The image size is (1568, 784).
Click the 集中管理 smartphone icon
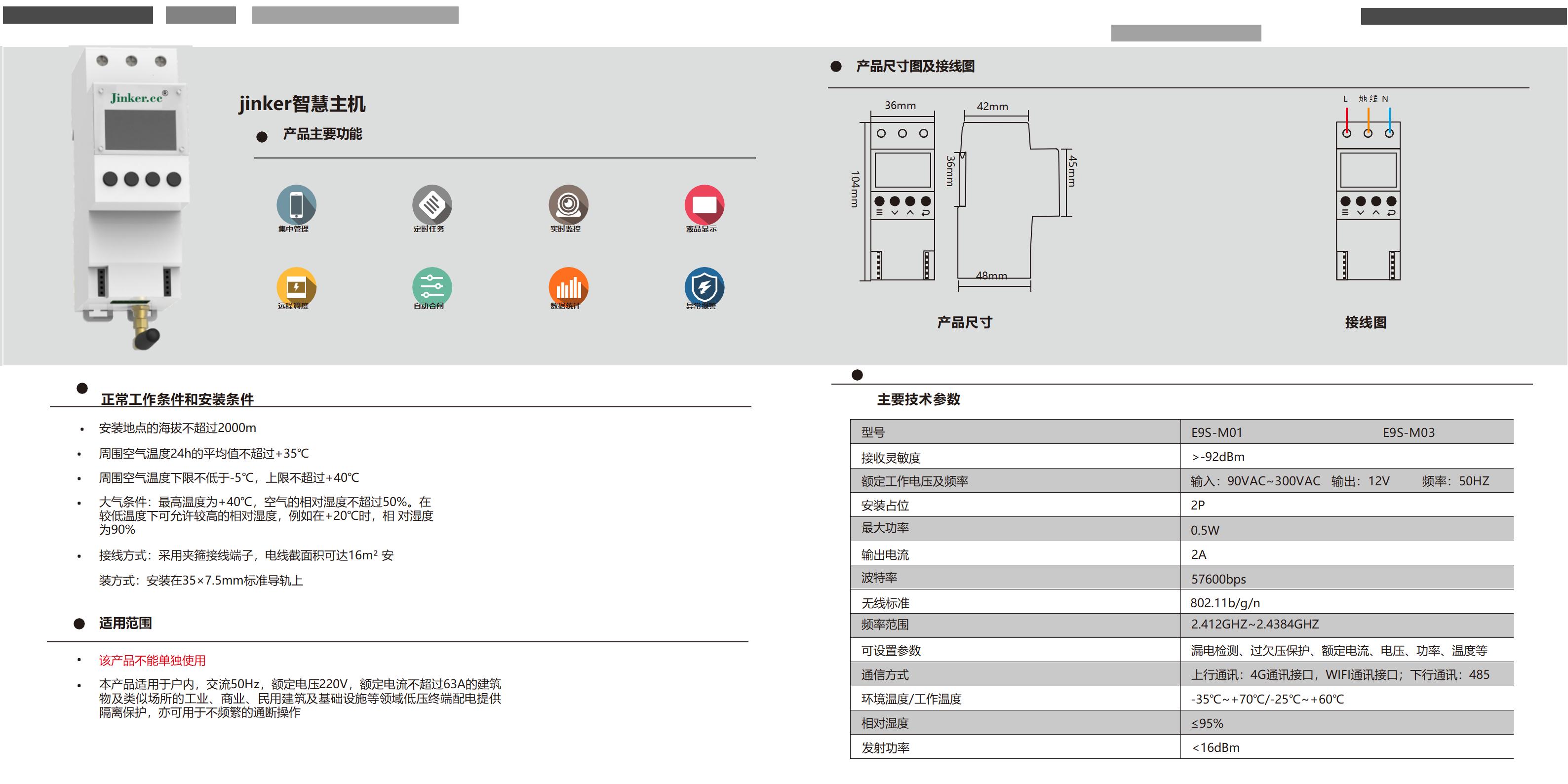click(296, 204)
